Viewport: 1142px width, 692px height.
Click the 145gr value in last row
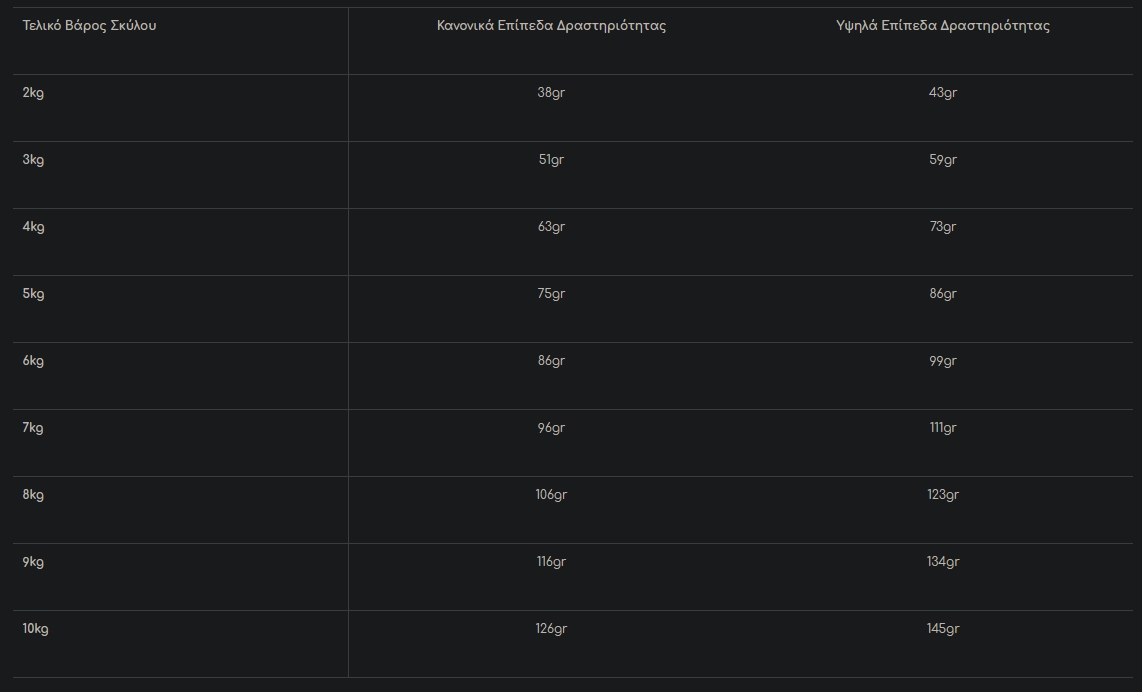point(943,629)
